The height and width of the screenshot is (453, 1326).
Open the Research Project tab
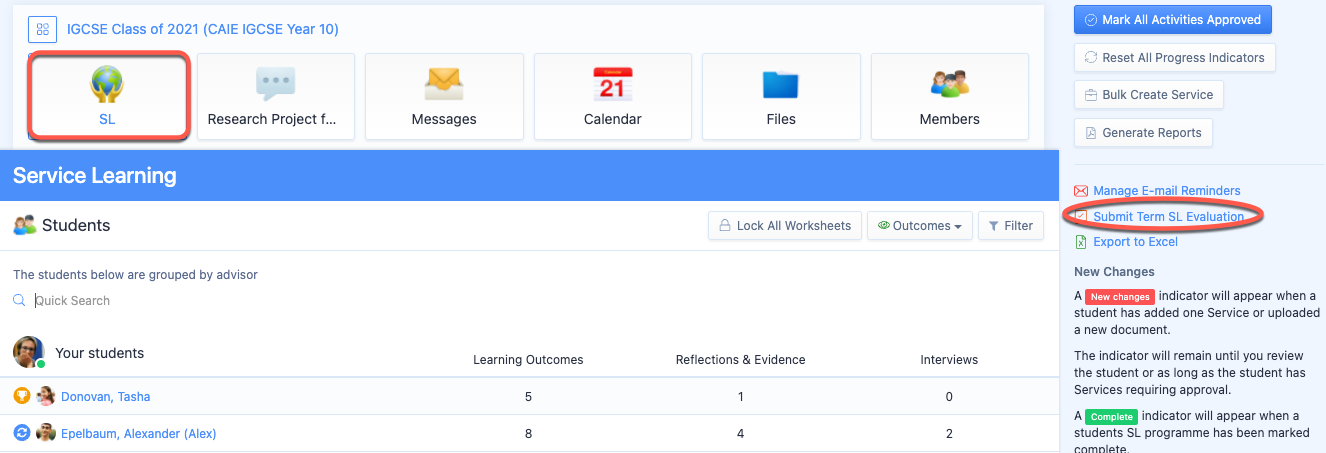coord(276,96)
